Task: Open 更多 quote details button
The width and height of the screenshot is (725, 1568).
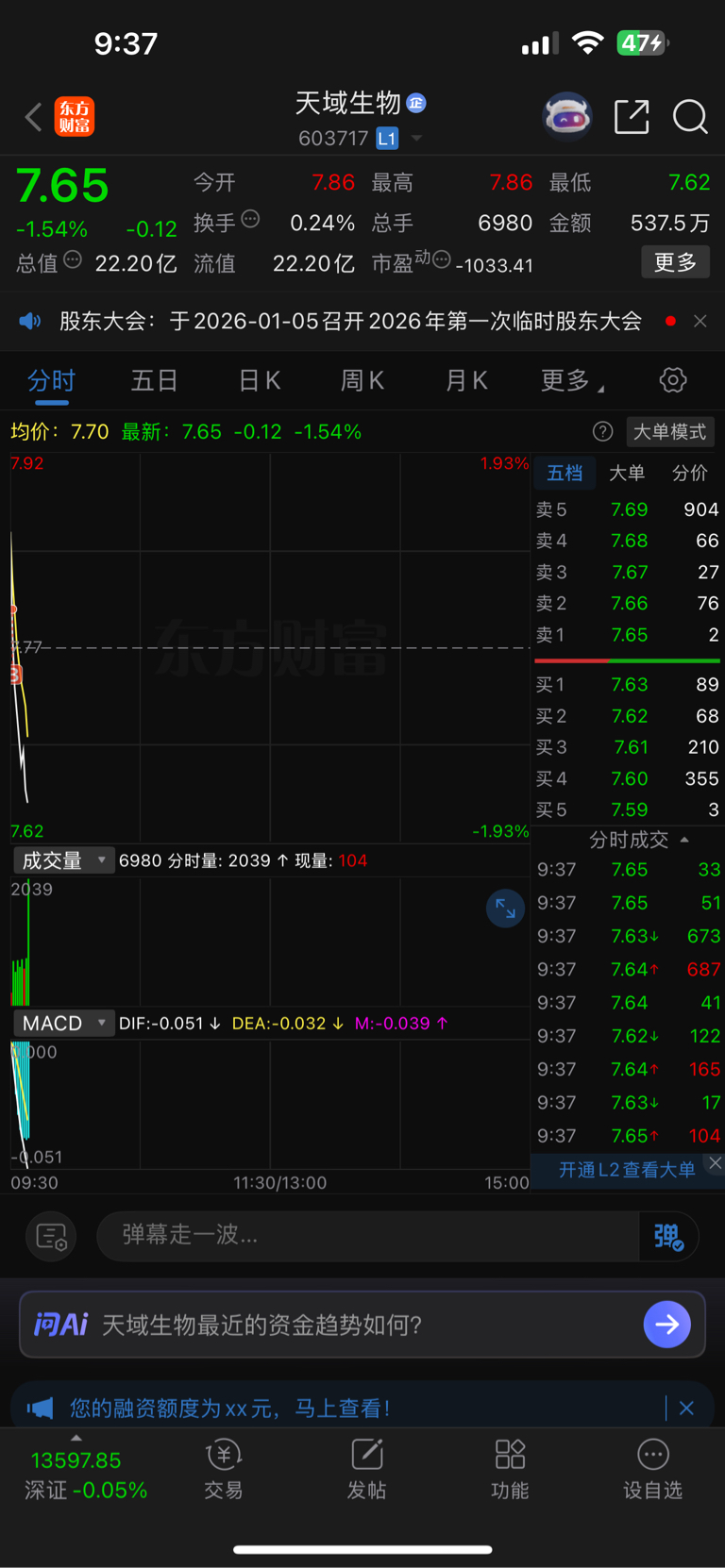Action: point(676,262)
